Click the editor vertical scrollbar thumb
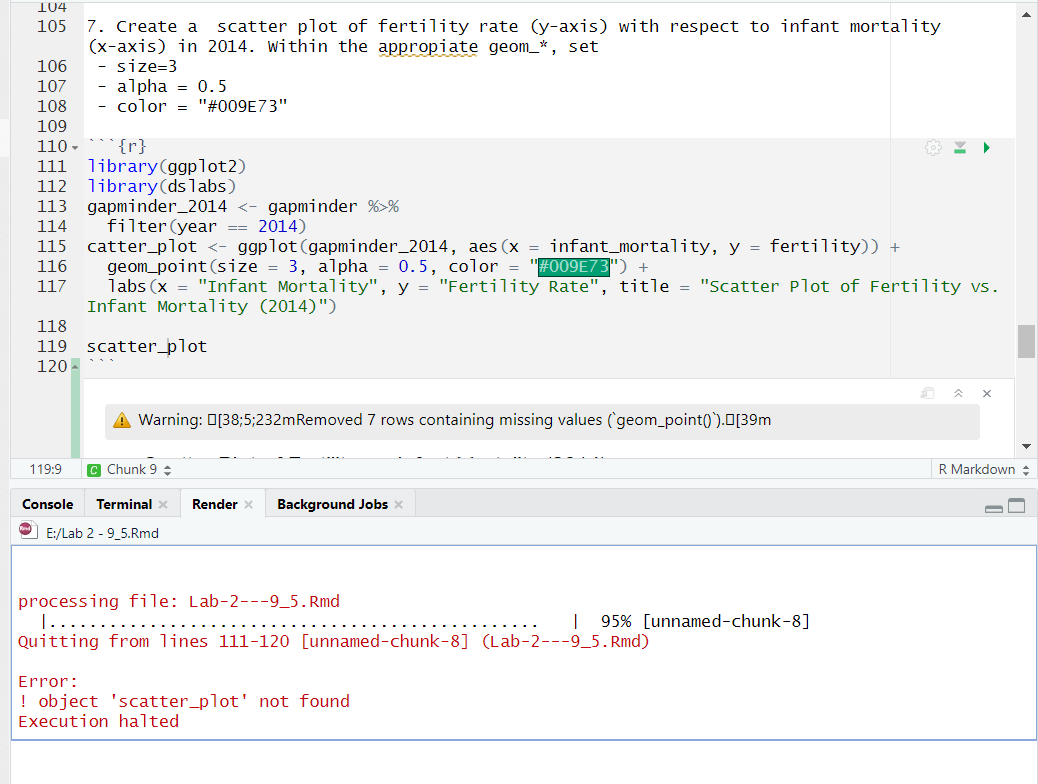1038x784 pixels. [1026, 341]
